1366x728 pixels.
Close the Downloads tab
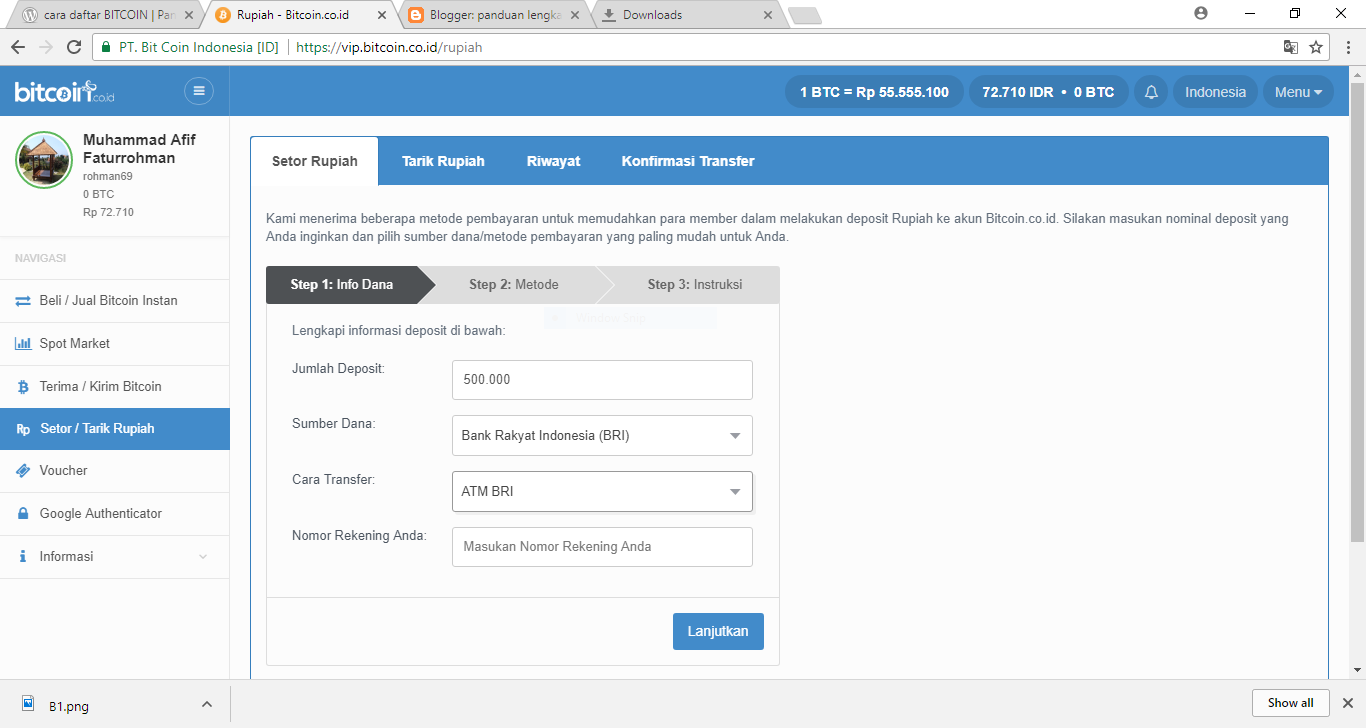click(768, 15)
